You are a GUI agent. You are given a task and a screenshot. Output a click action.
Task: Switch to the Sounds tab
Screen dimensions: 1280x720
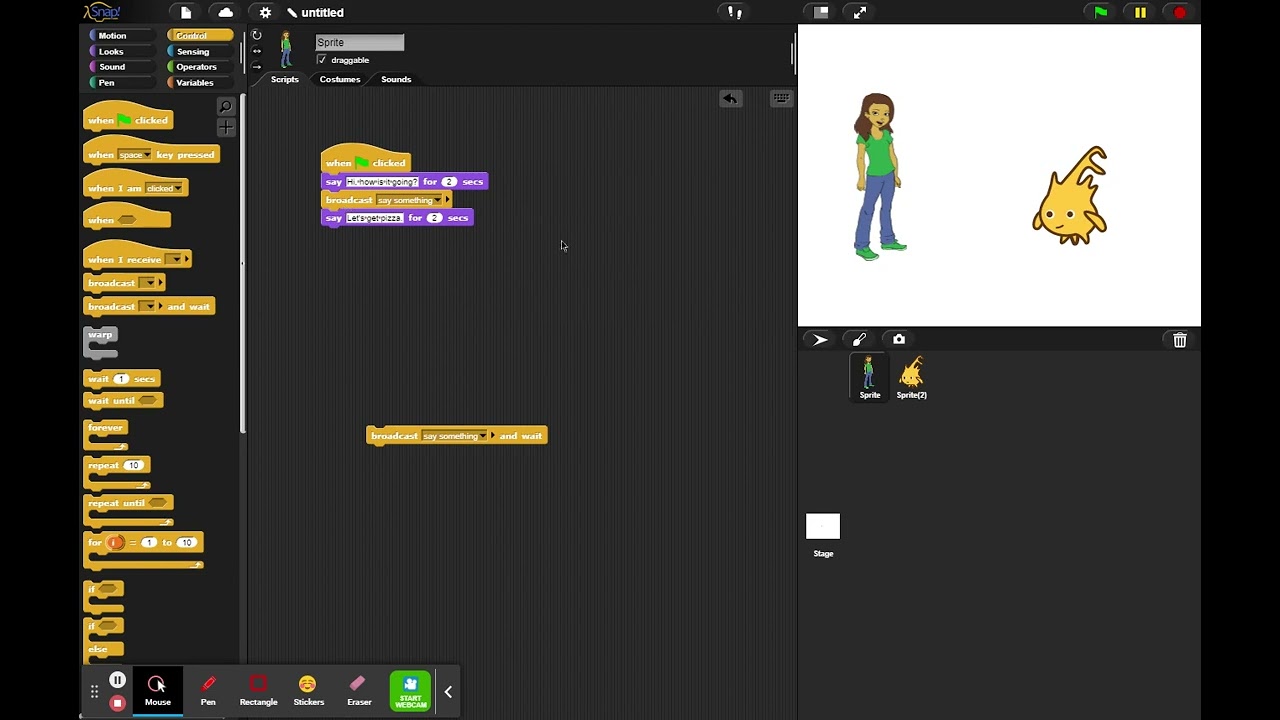coord(396,79)
